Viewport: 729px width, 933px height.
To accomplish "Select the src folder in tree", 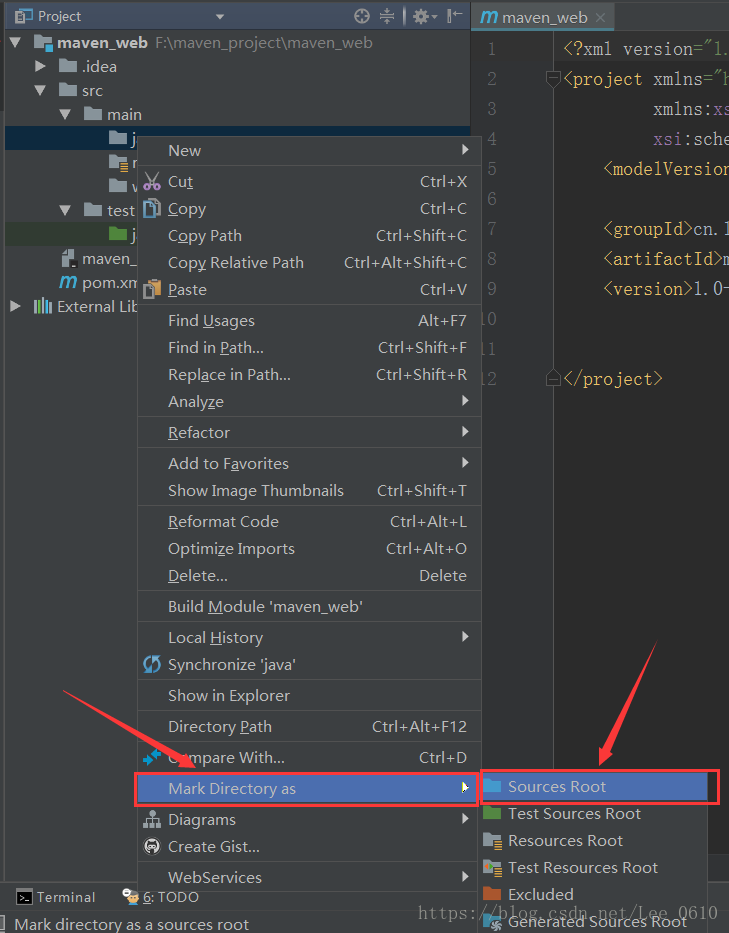I will [81, 90].
